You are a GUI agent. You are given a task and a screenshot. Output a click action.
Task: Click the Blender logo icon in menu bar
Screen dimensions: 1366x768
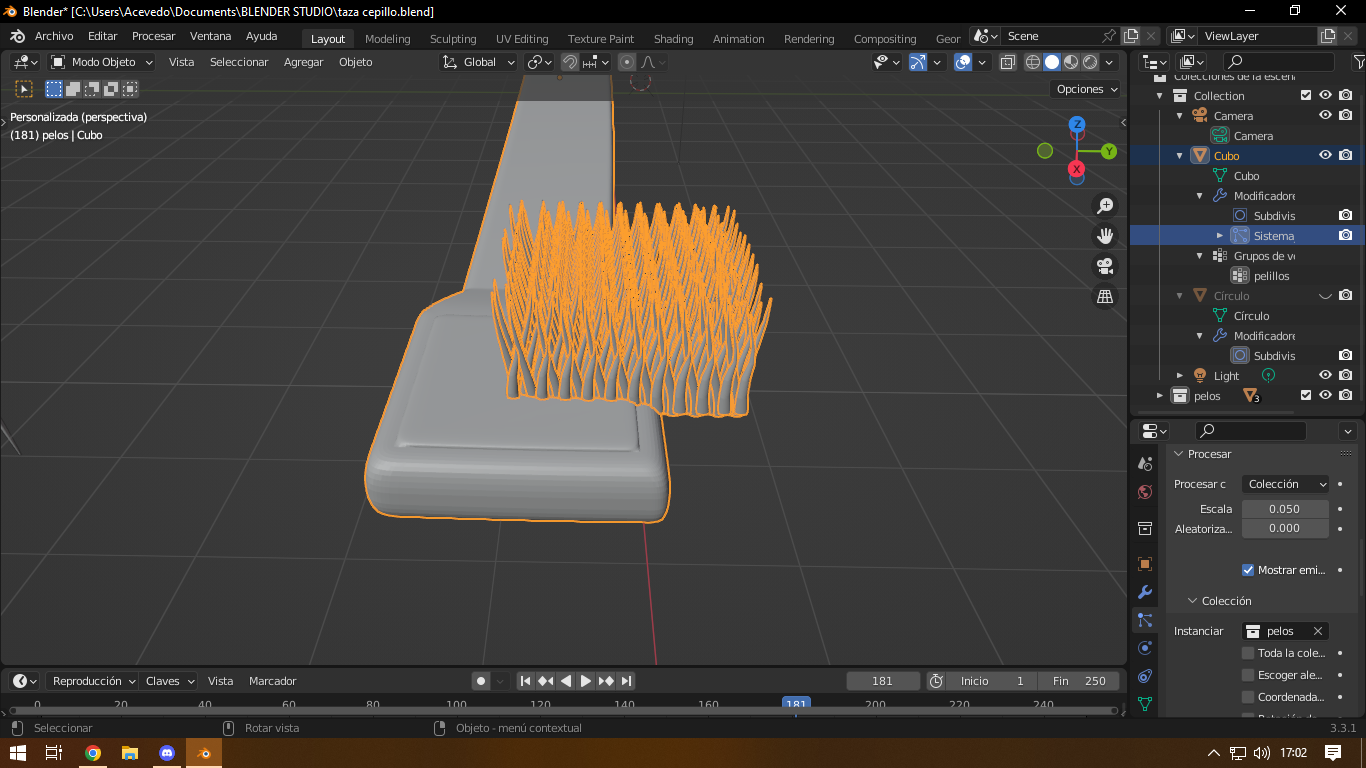click(x=17, y=36)
